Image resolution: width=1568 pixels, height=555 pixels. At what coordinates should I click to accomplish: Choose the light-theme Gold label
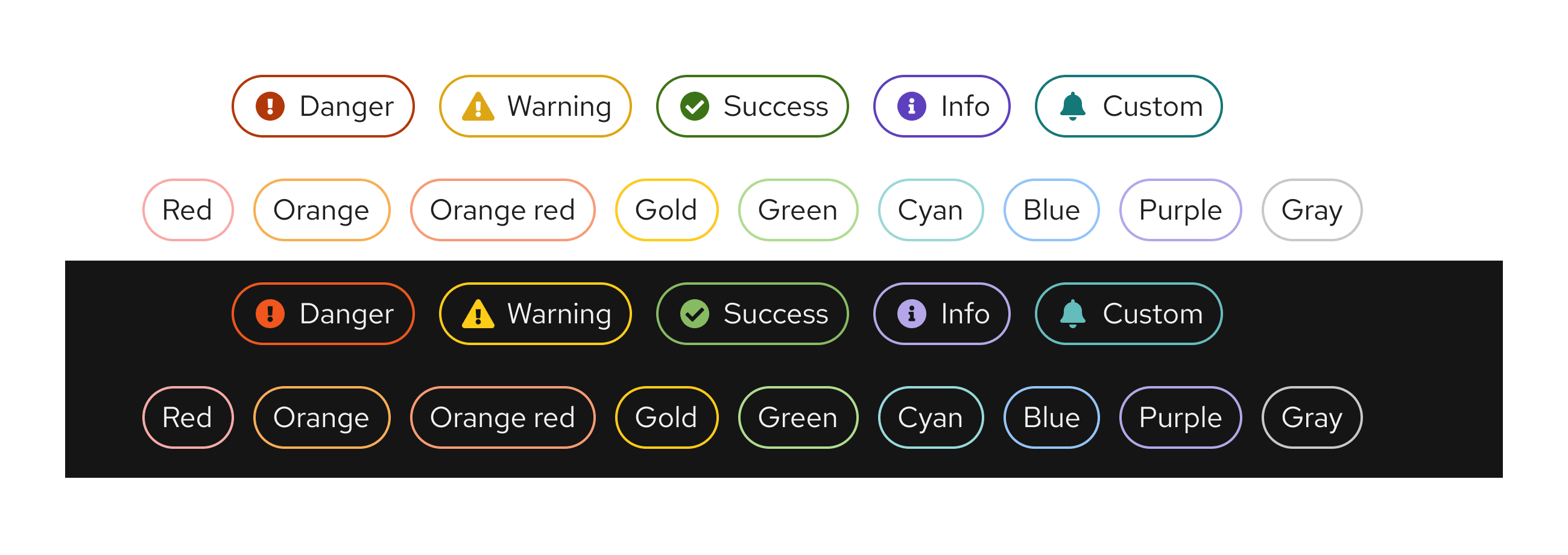click(x=666, y=210)
